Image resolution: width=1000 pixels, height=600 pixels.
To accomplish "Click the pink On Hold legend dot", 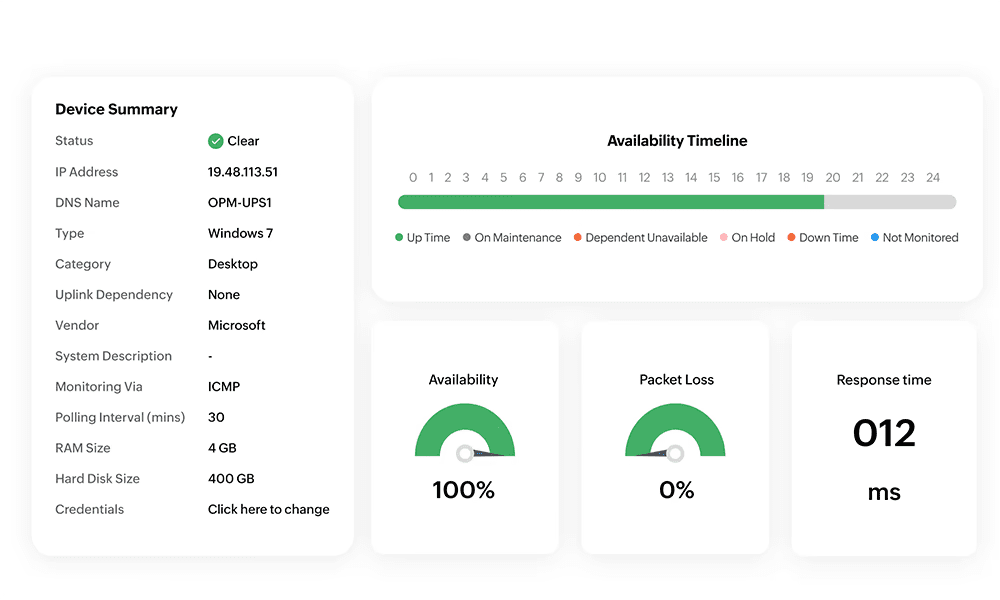I will click(x=724, y=238).
